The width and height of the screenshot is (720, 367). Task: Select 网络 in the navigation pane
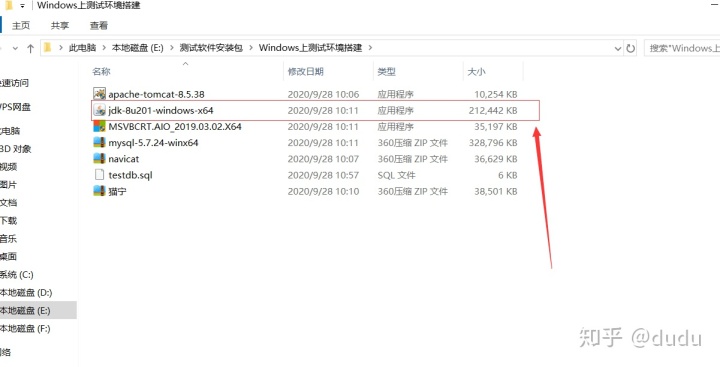tap(6, 352)
